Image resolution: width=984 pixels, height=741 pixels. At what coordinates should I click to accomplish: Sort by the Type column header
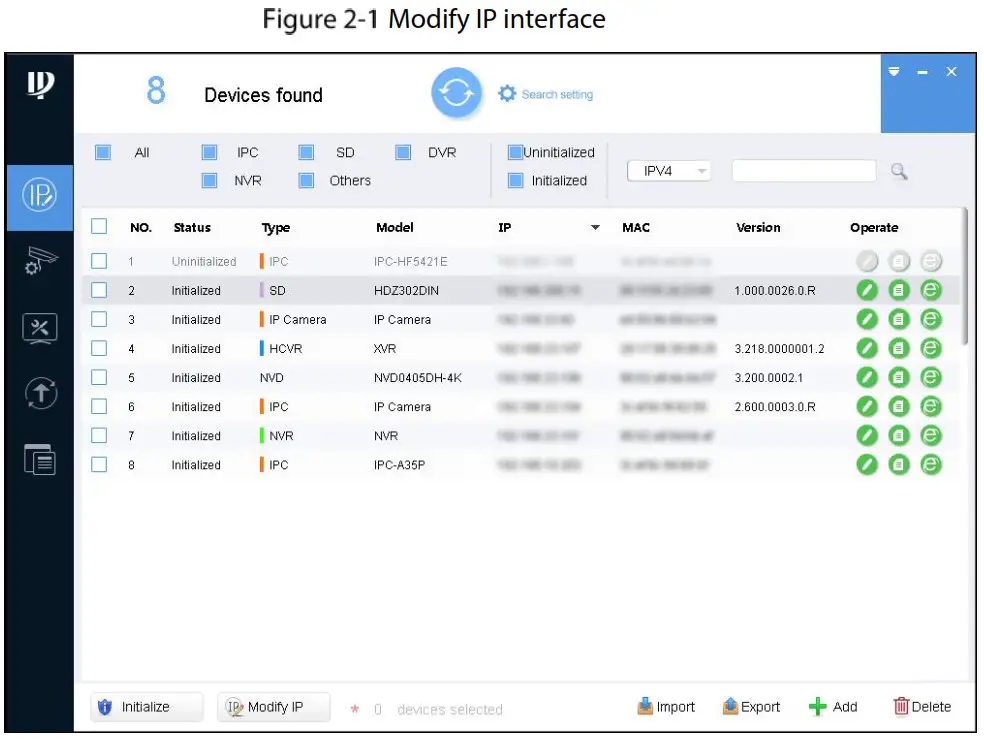click(x=275, y=228)
